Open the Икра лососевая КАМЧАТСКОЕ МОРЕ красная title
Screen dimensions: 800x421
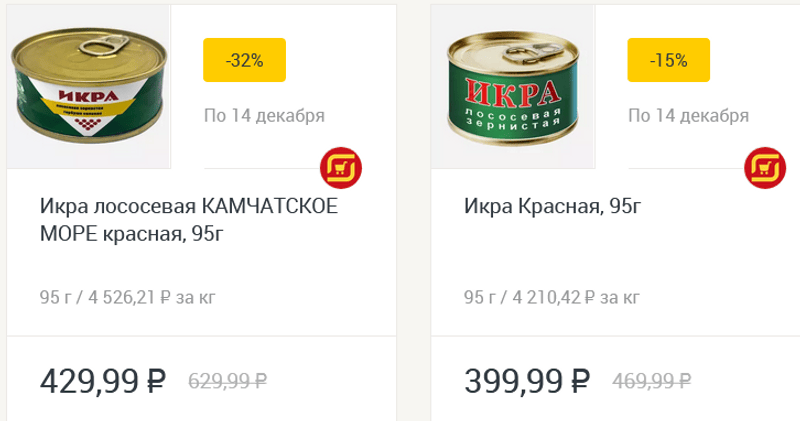click(189, 220)
